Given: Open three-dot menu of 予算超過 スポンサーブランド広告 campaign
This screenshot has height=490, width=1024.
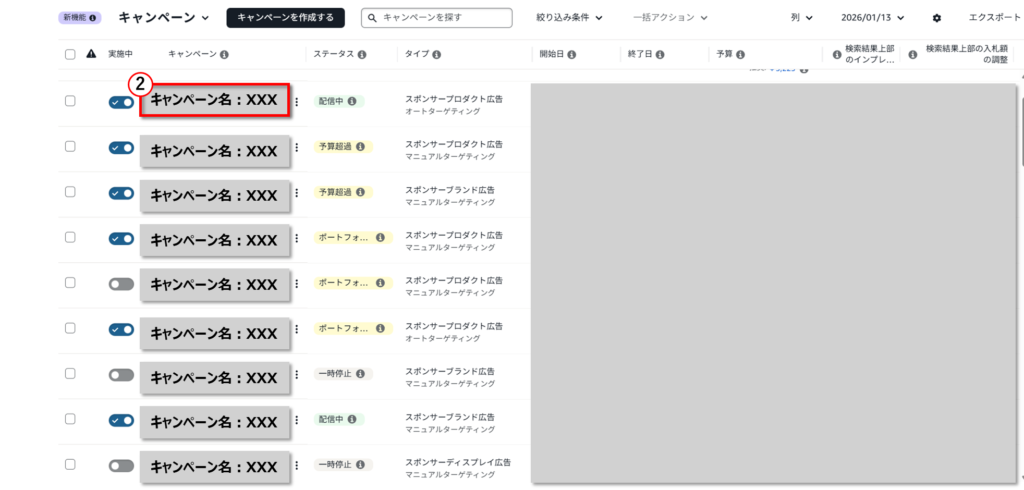Looking at the screenshot, I should coord(296,192).
